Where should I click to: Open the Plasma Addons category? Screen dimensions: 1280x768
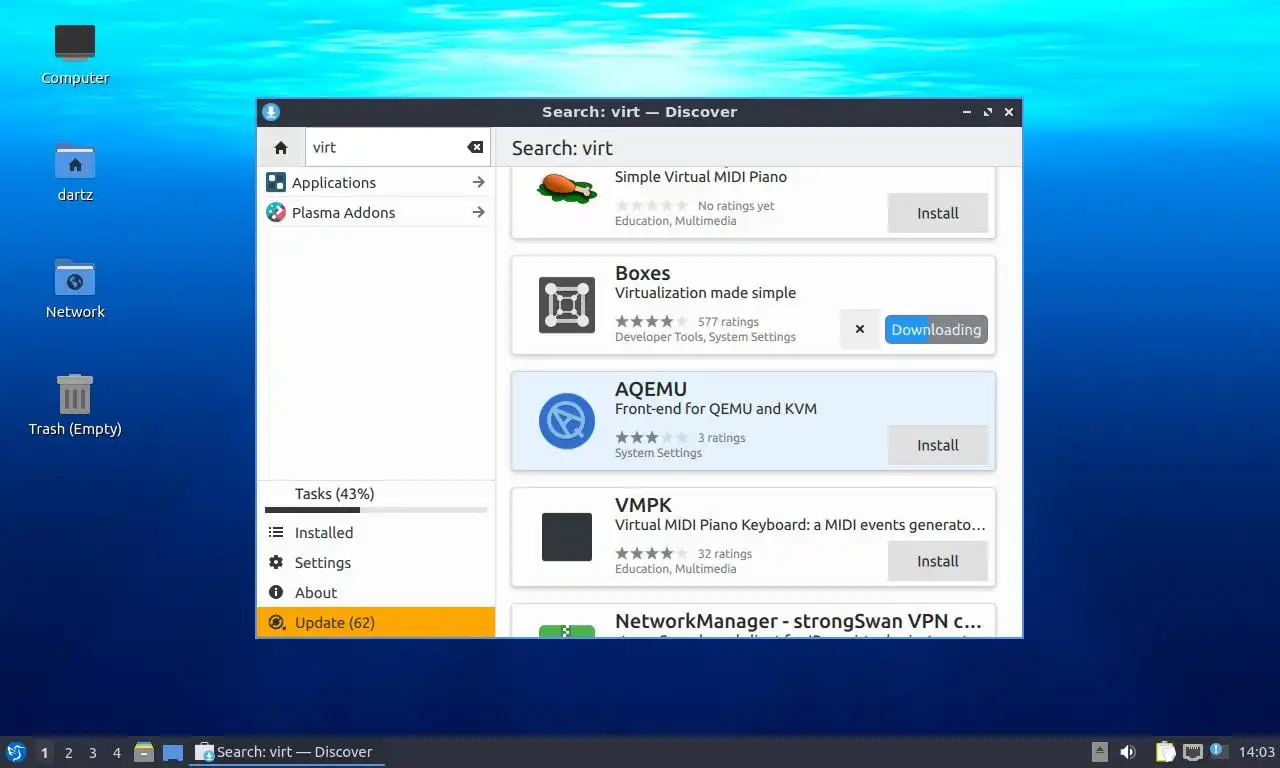pos(376,212)
